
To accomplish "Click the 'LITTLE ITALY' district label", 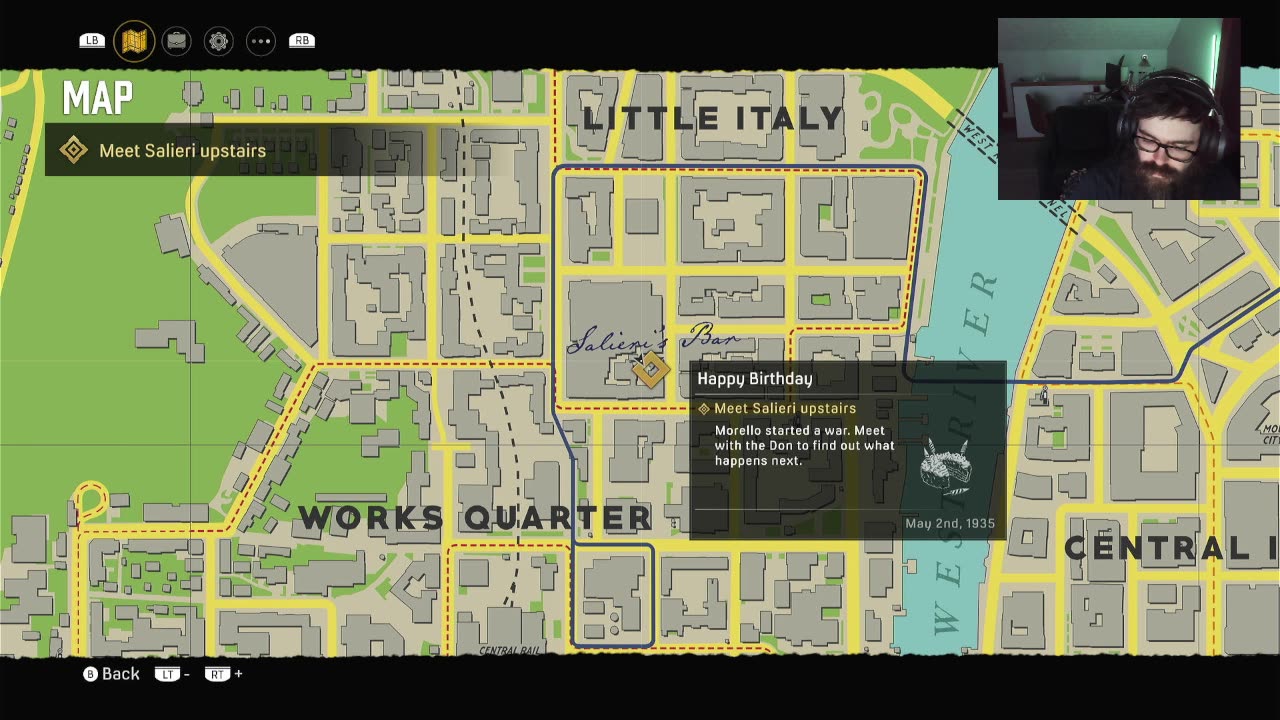I will pos(714,118).
